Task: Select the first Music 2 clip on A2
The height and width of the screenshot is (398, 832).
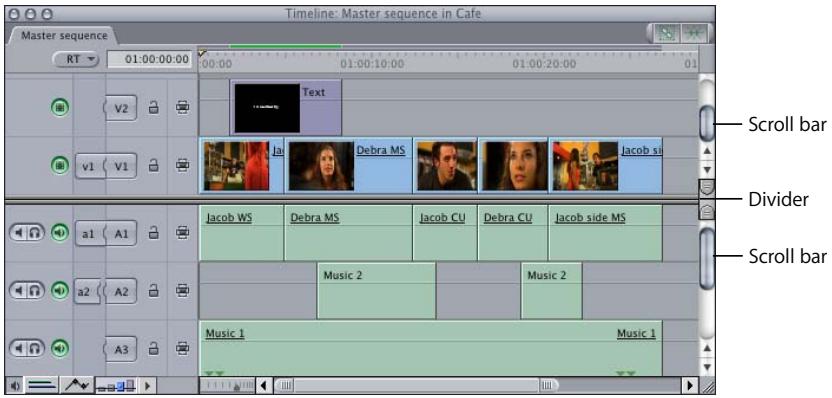Action: [376, 291]
